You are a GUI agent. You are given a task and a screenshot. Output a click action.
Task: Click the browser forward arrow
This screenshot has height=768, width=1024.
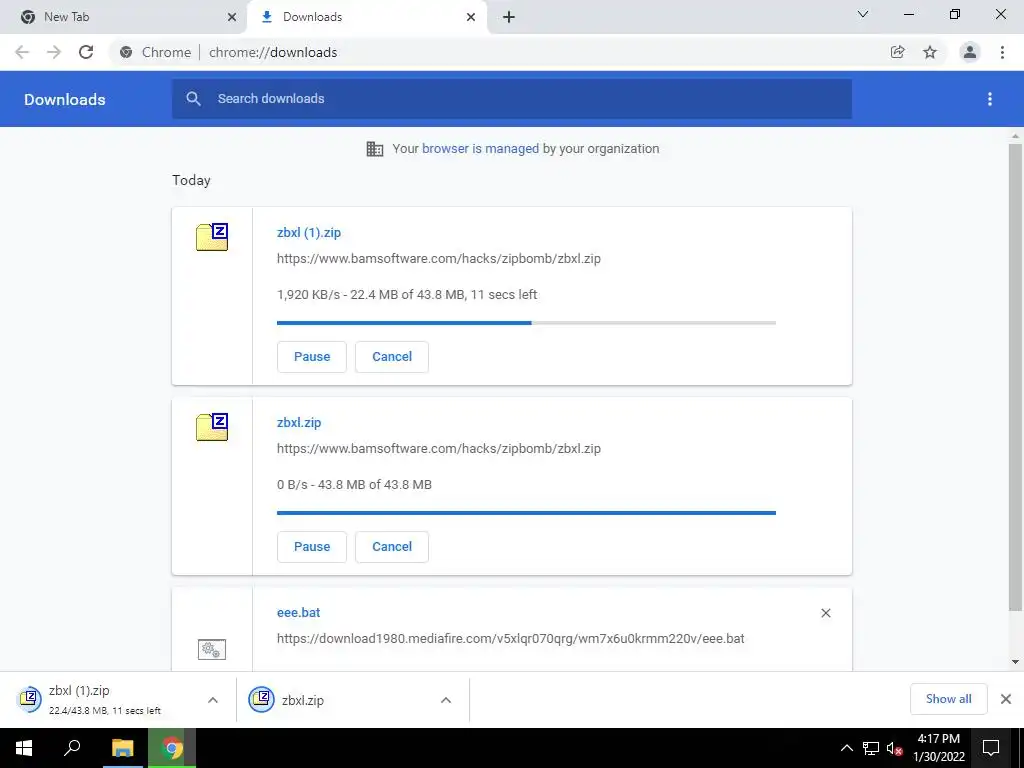click(54, 52)
